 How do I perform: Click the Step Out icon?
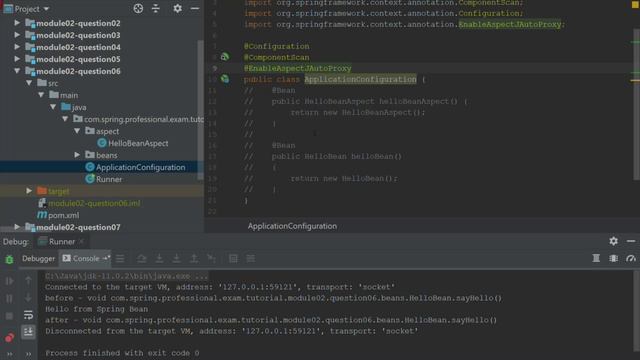pos(194,258)
